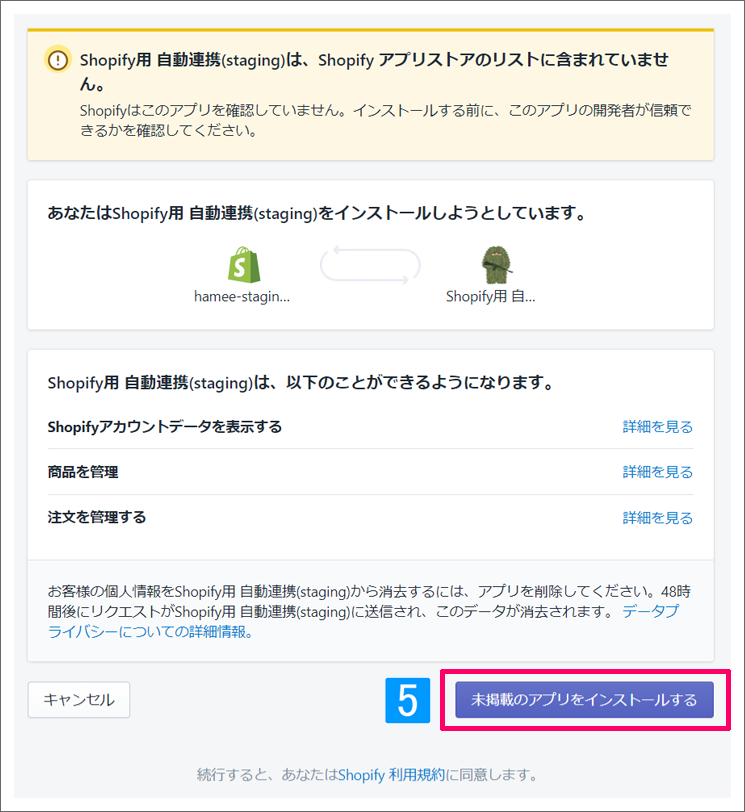Image resolution: width=745 pixels, height=812 pixels.
Task: Open the データプライバシーについての詳細情報 link
Action: [x=362, y=621]
